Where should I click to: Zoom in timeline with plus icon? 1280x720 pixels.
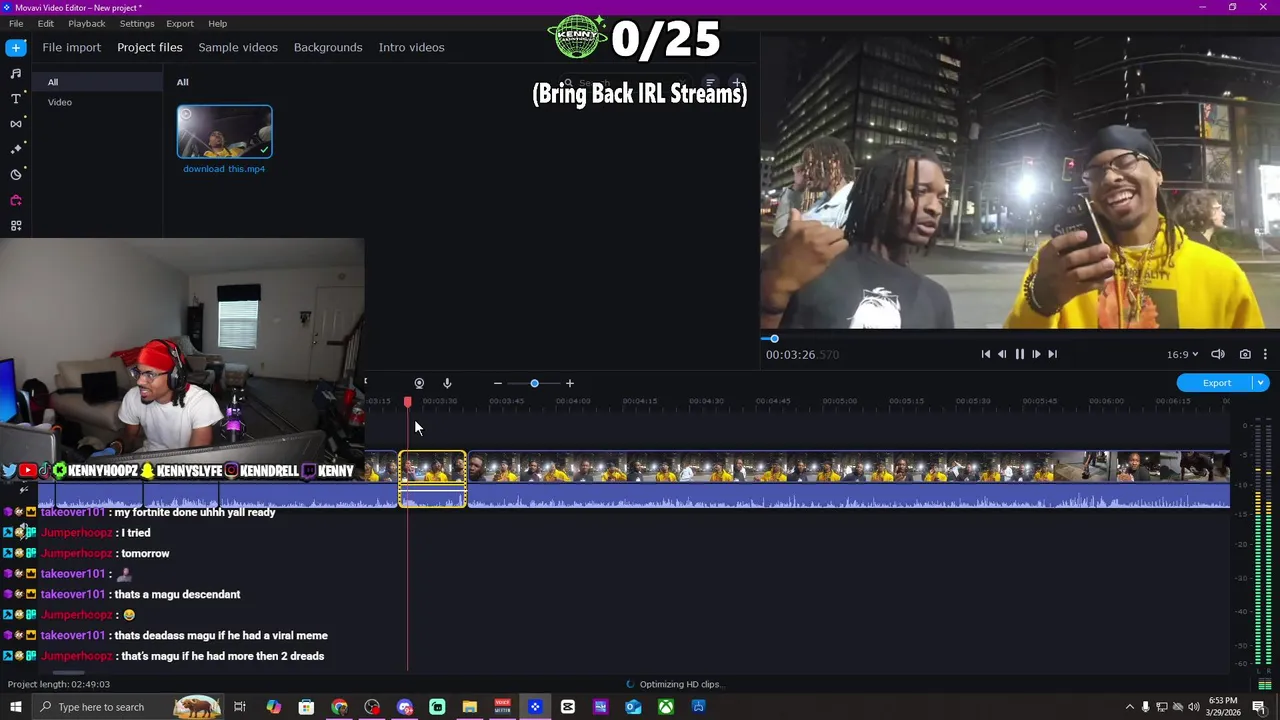click(570, 383)
